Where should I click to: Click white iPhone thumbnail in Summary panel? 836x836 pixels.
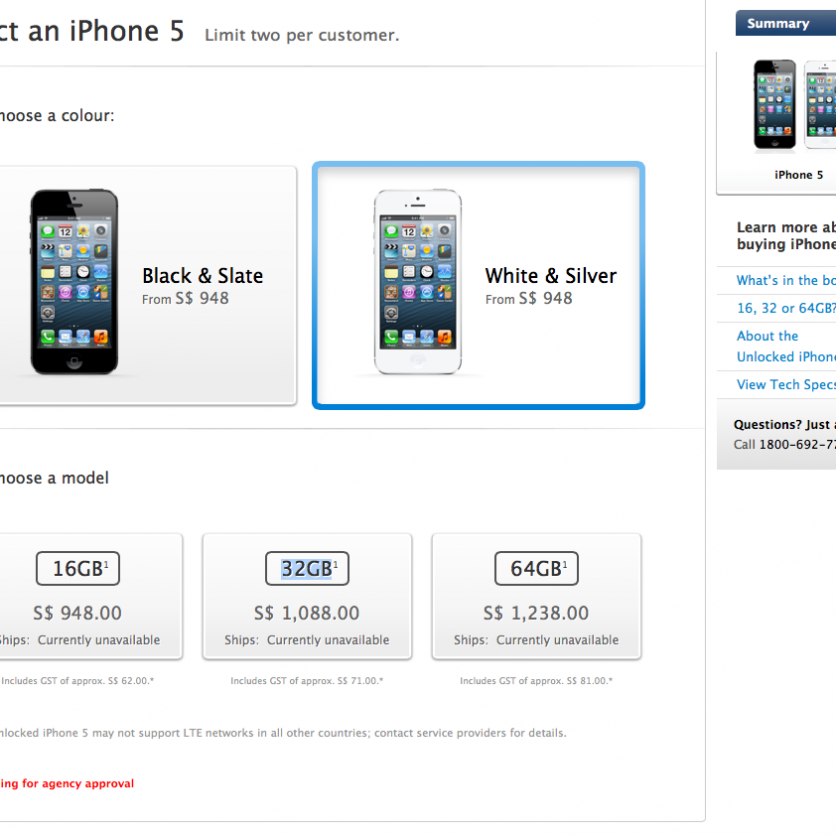pos(820,104)
